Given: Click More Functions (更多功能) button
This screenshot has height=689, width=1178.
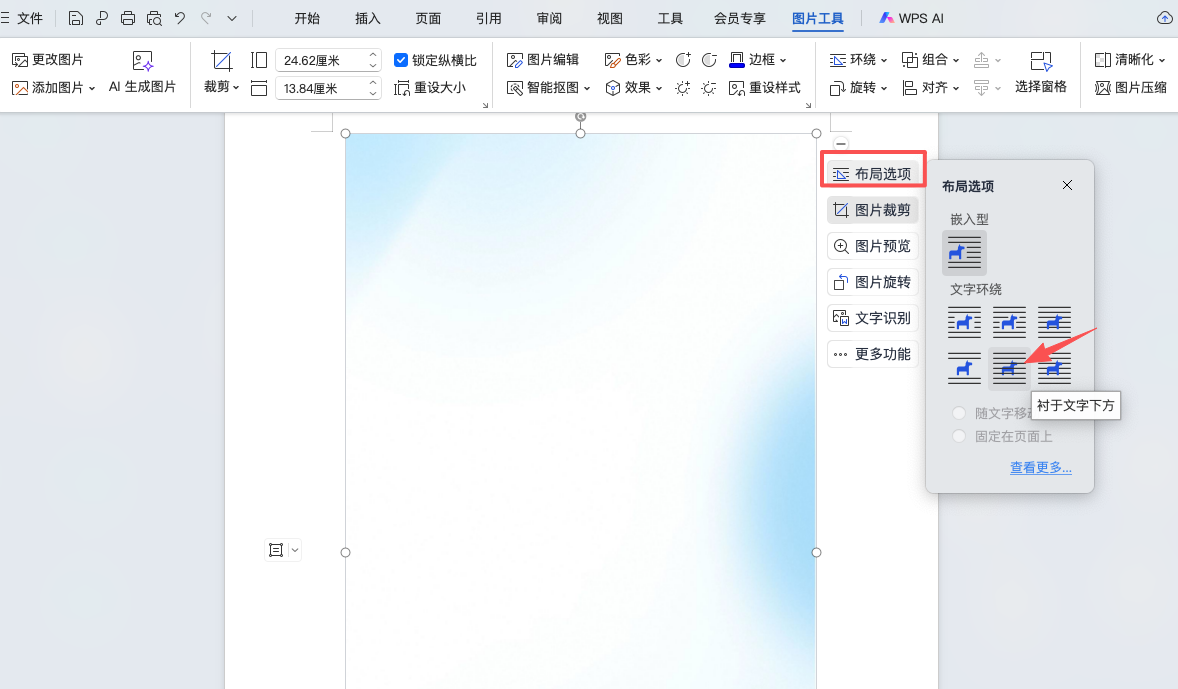Looking at the screenshot, I should click(873, 354).
